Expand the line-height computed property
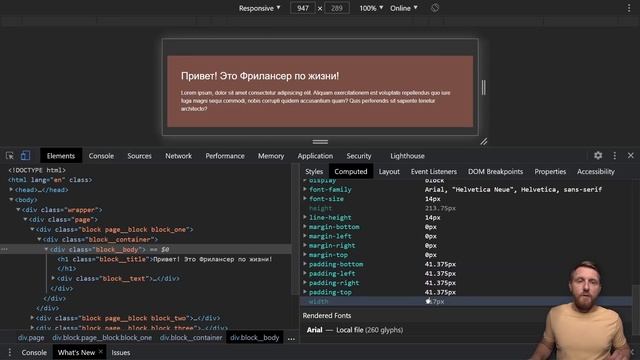This screenshot has width=640, height=360. click(305, 218)
